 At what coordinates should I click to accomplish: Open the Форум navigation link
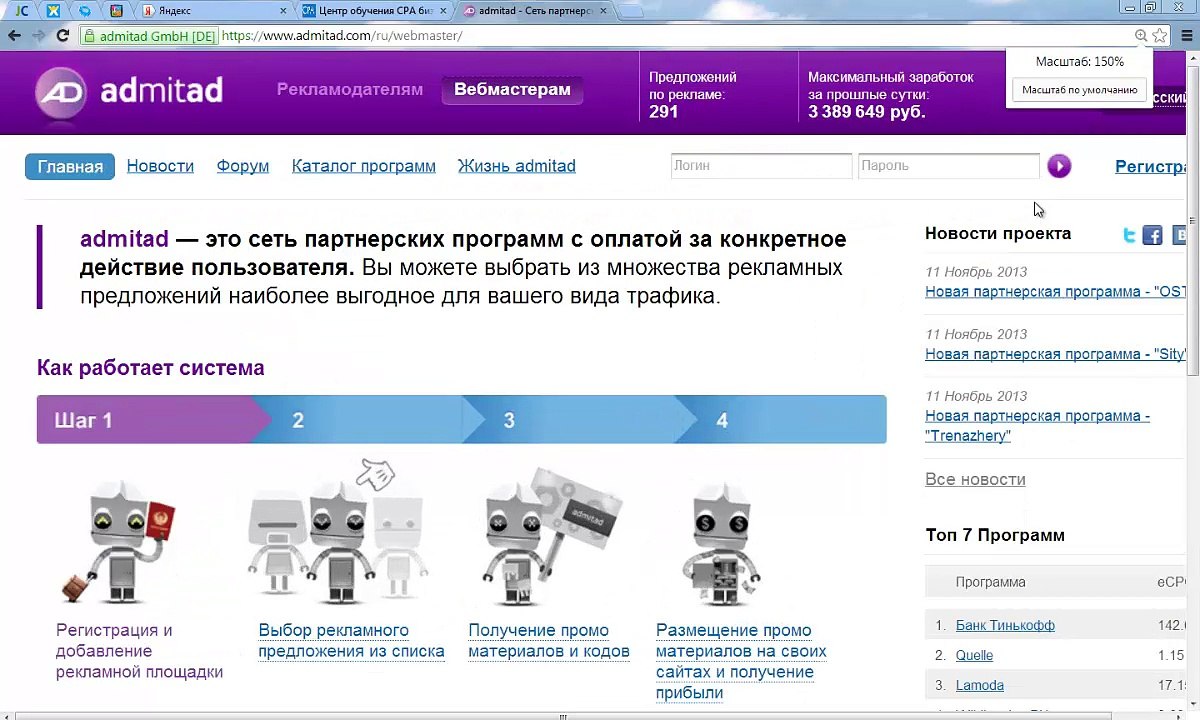[243, 166]
